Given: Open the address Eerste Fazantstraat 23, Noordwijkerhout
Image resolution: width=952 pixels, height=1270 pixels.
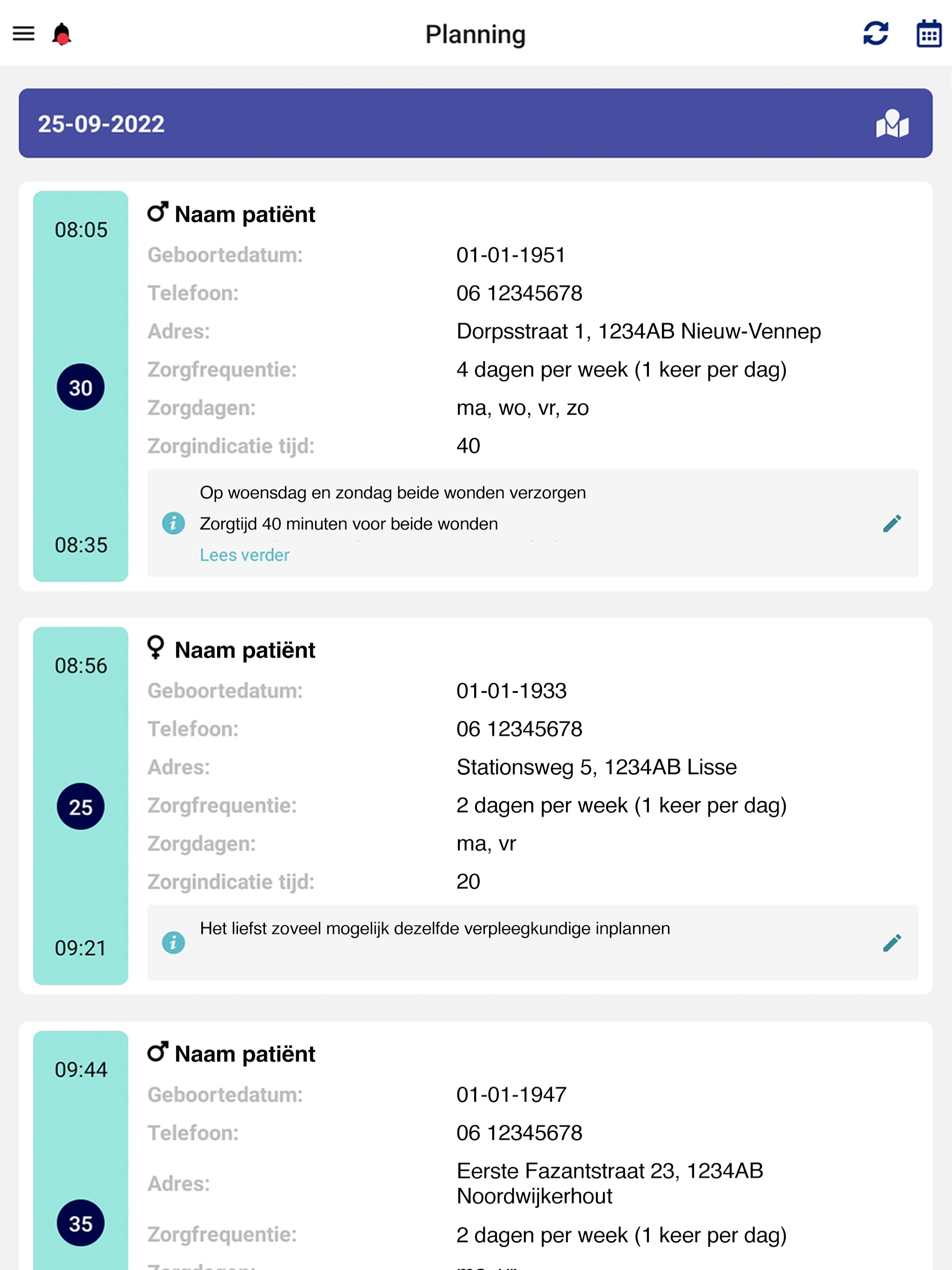Looking at the screenshot, I should pyautogui.click(x=609, y=1183).
